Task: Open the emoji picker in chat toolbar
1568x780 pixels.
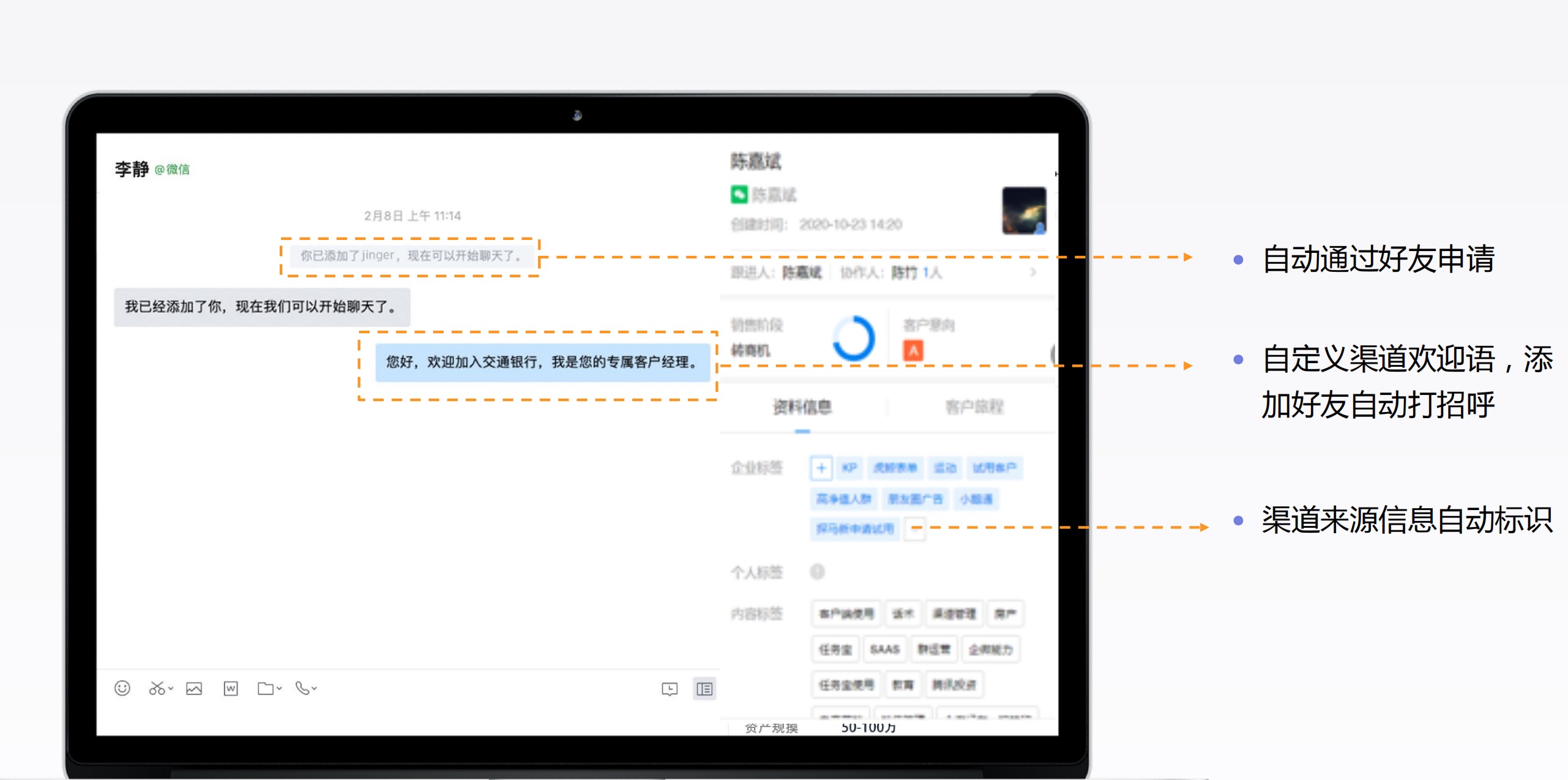Action: point(122,688)
